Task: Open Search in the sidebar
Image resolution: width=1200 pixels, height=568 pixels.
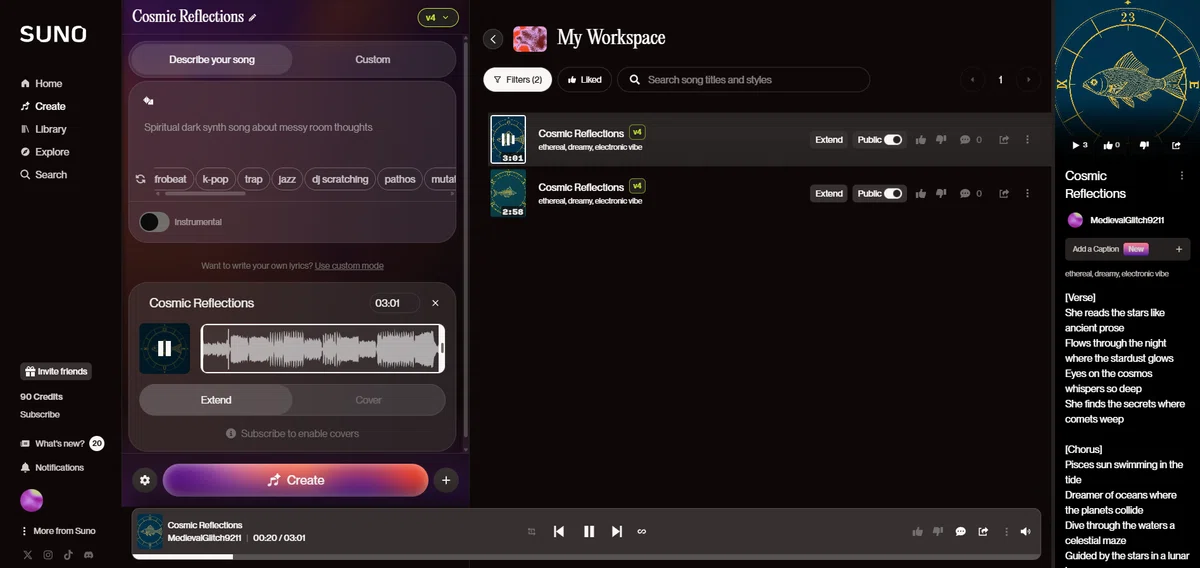Action: click(44, 175)
